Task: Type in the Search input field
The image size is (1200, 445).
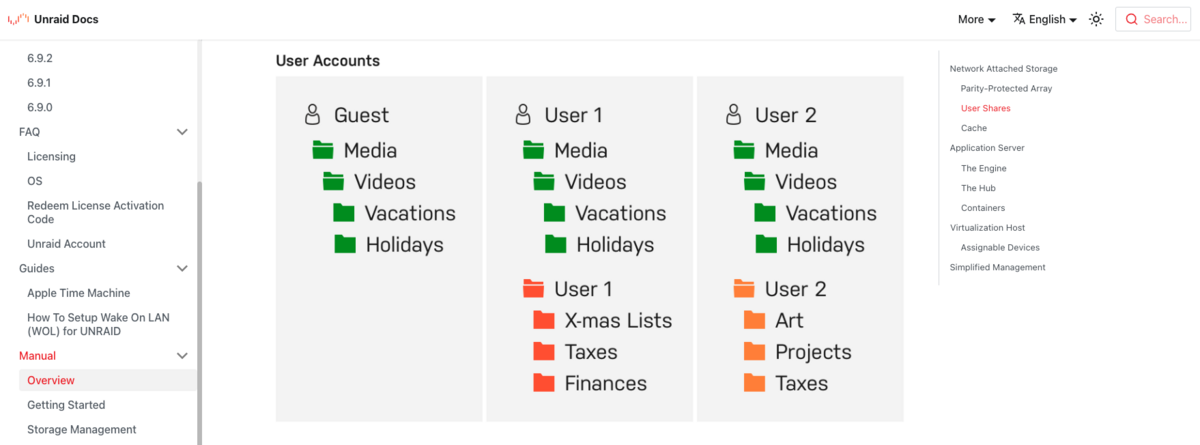Action: (x=1164, y=19)
